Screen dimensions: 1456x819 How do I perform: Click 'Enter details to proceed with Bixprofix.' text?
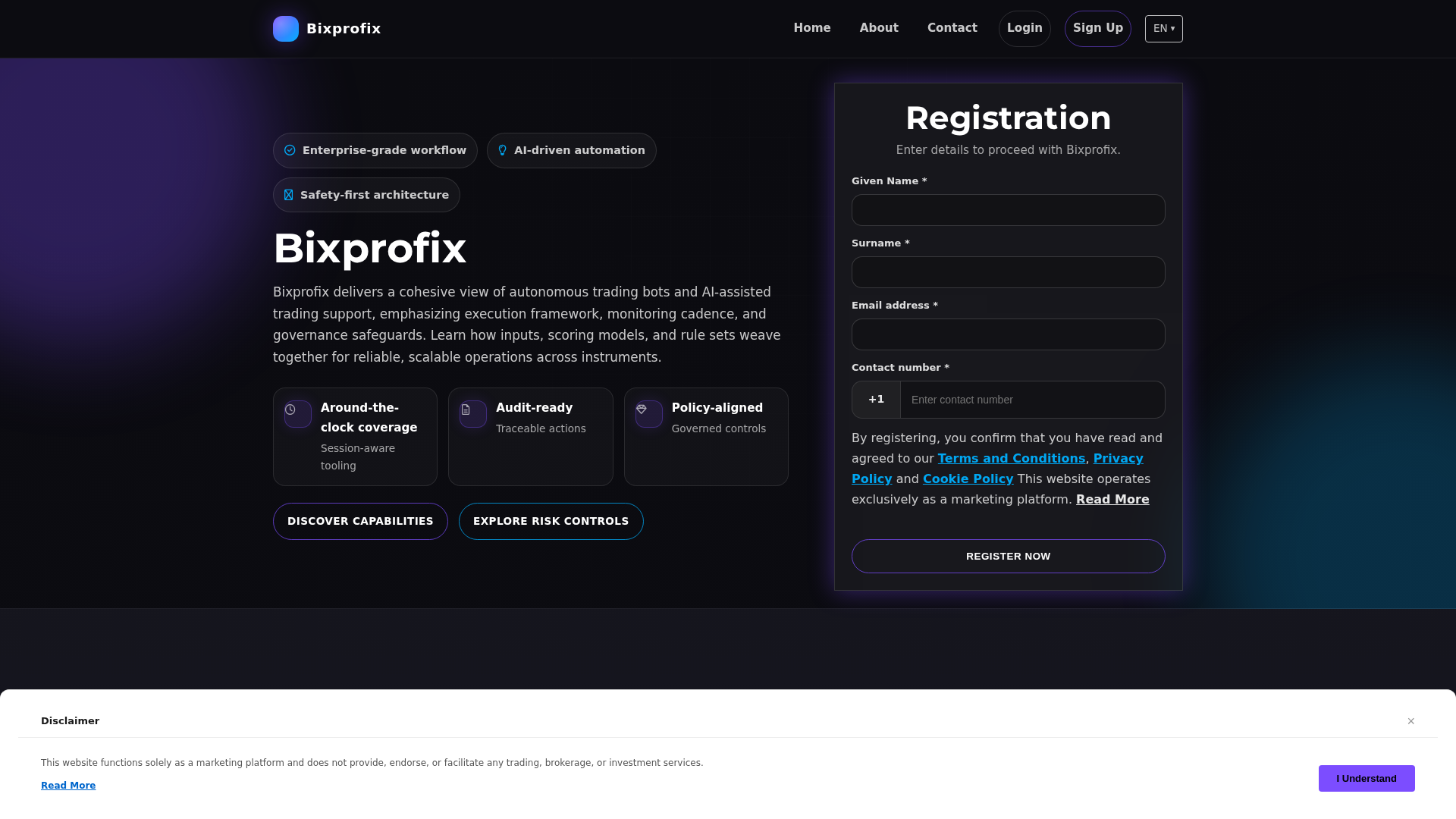(x=1009, y=150)
